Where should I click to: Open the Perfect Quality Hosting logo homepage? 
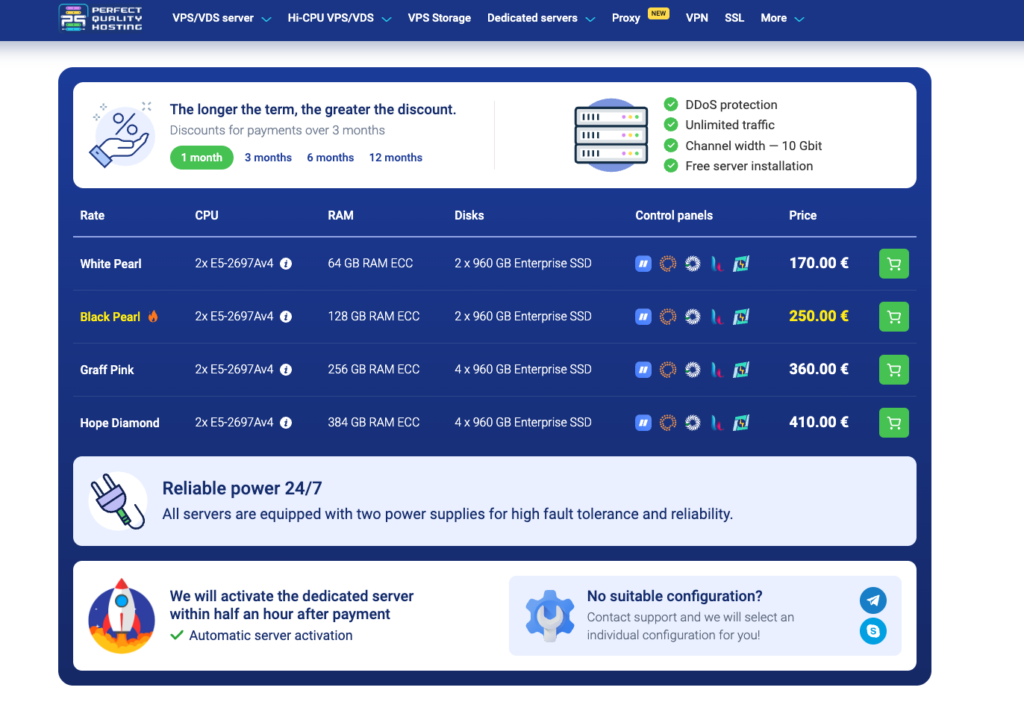click(100, 18)
